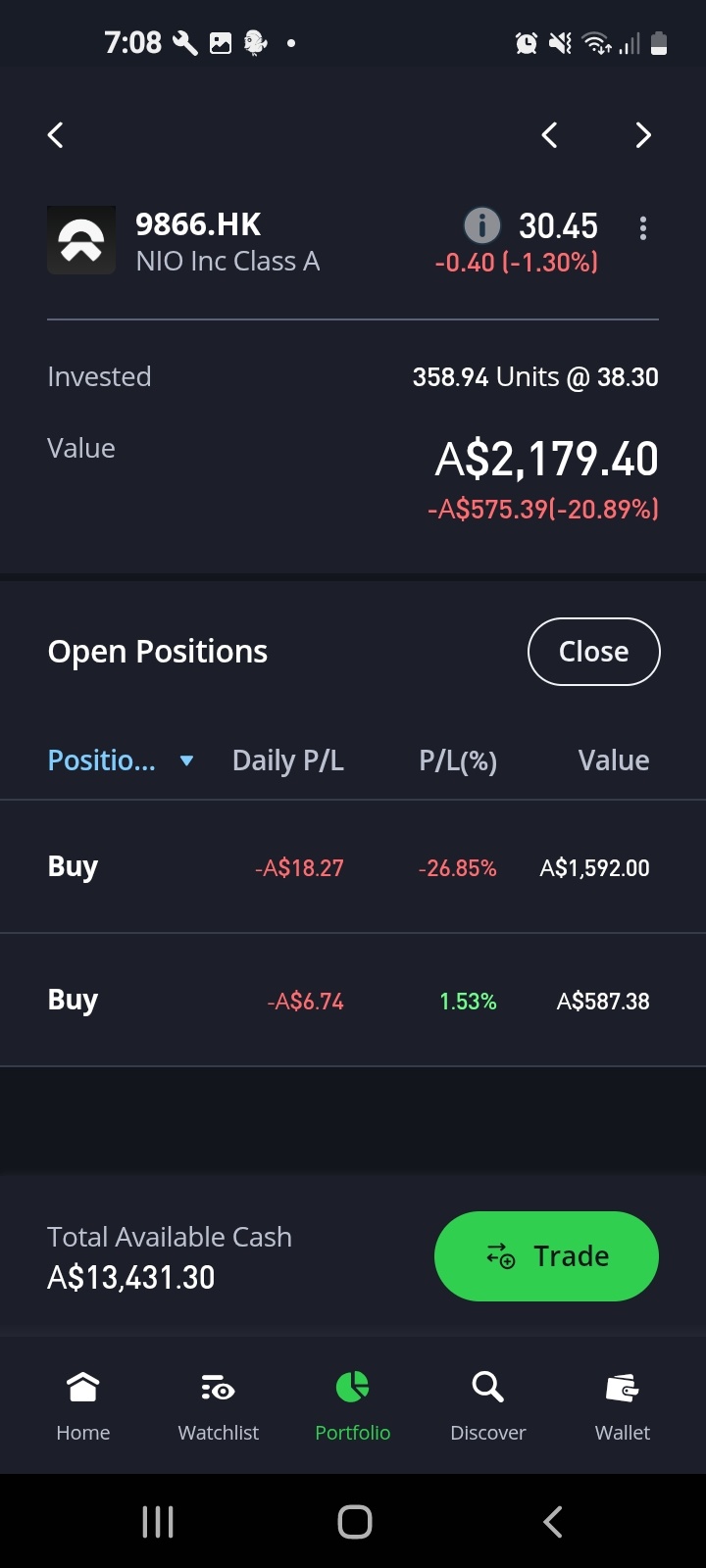Open the Wallet tab
The height and width of the screenshot is (1568, 706).
(623, 1406)
